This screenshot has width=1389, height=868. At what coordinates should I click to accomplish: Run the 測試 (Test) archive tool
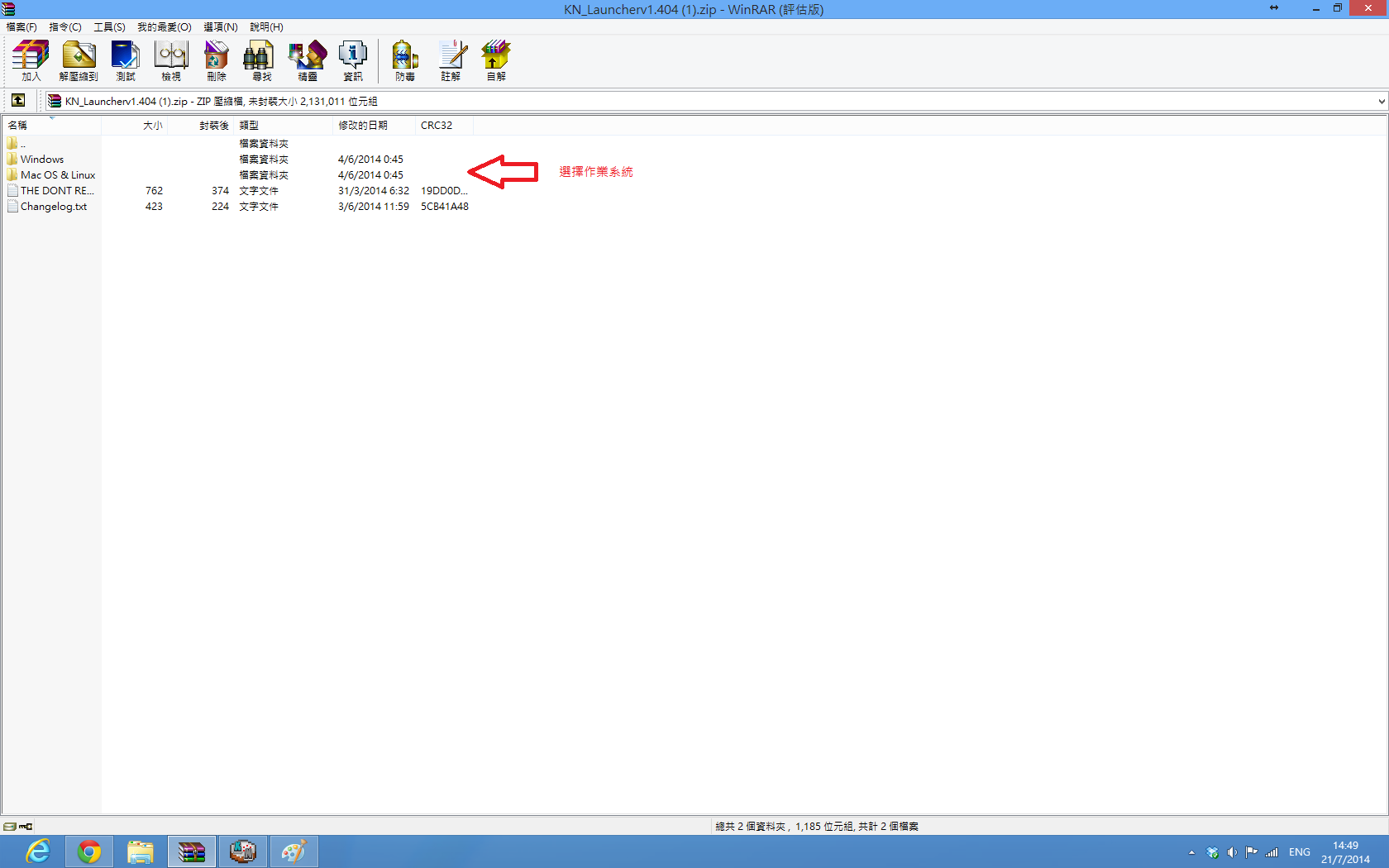(x=126, y=60)
